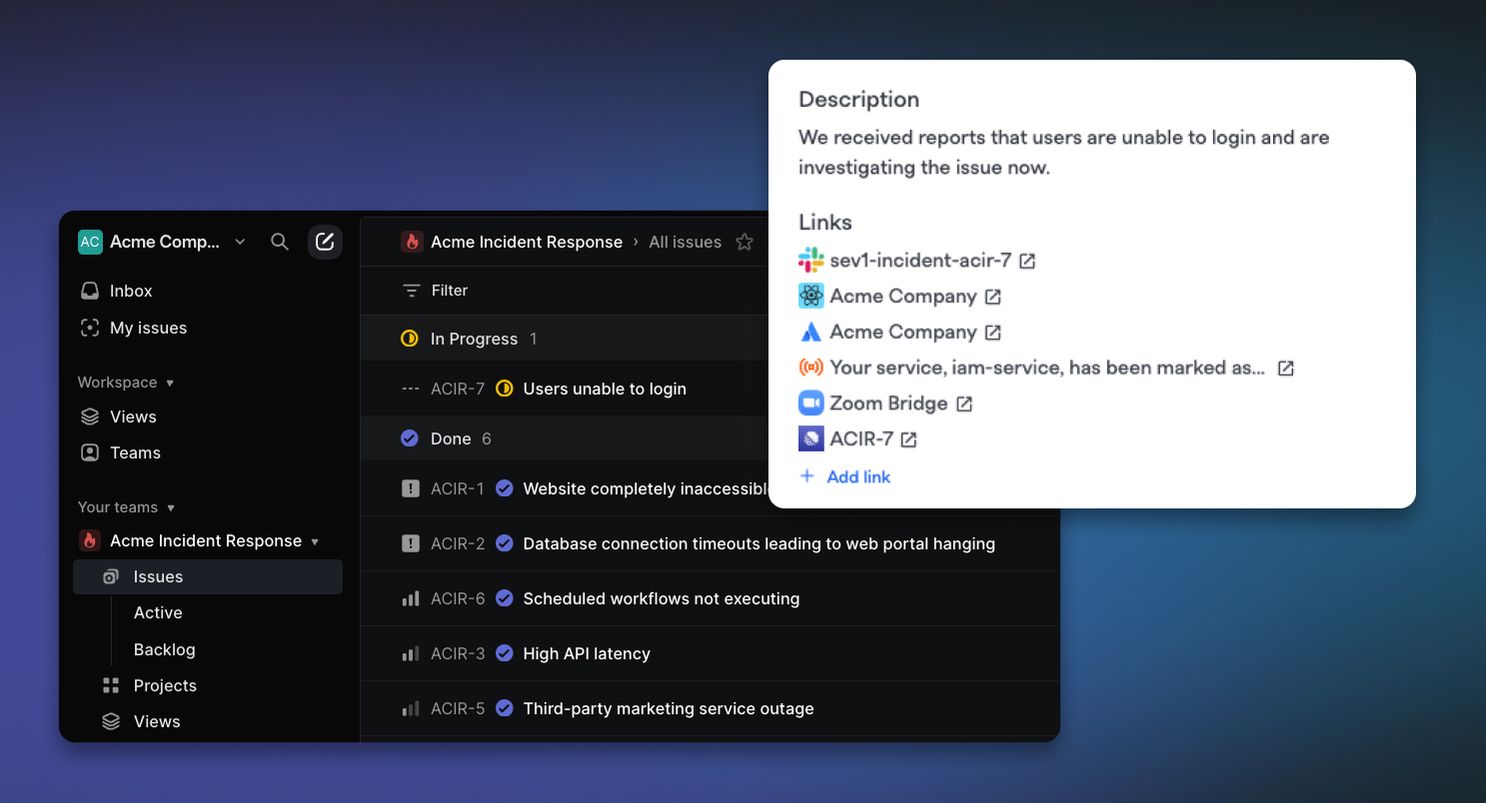Click the done status icon on ACIR-6

tap(504, 599)
